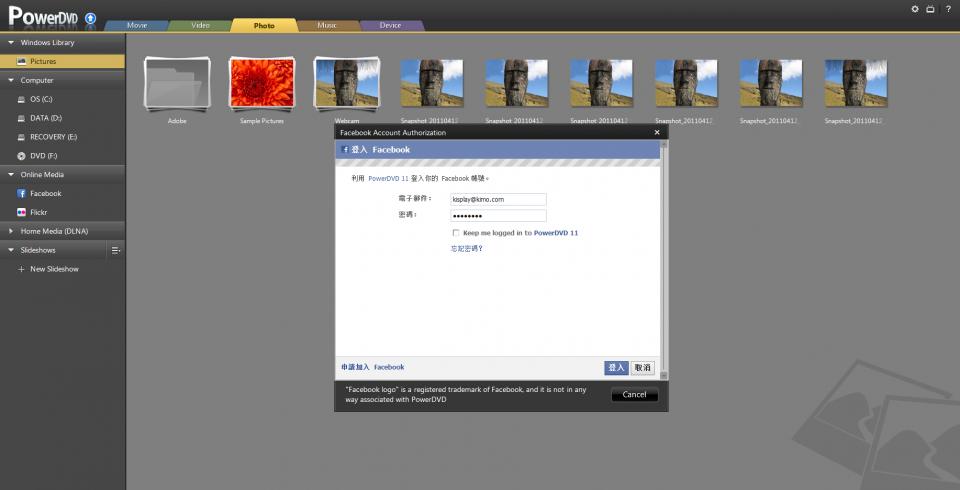The width and height of the screenshot is (960, 490).
Task: Click the Facebook logo in dialog header
Action: (x=345, y=149)
